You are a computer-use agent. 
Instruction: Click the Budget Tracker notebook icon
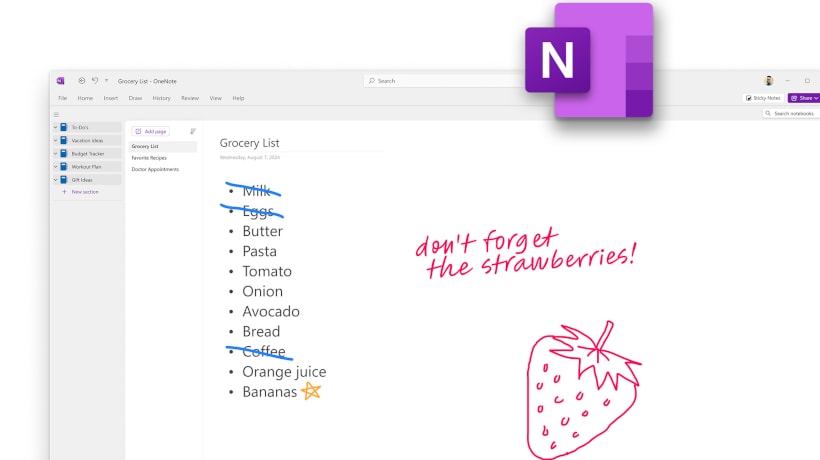pyautogui.click(x=64, y=153)
